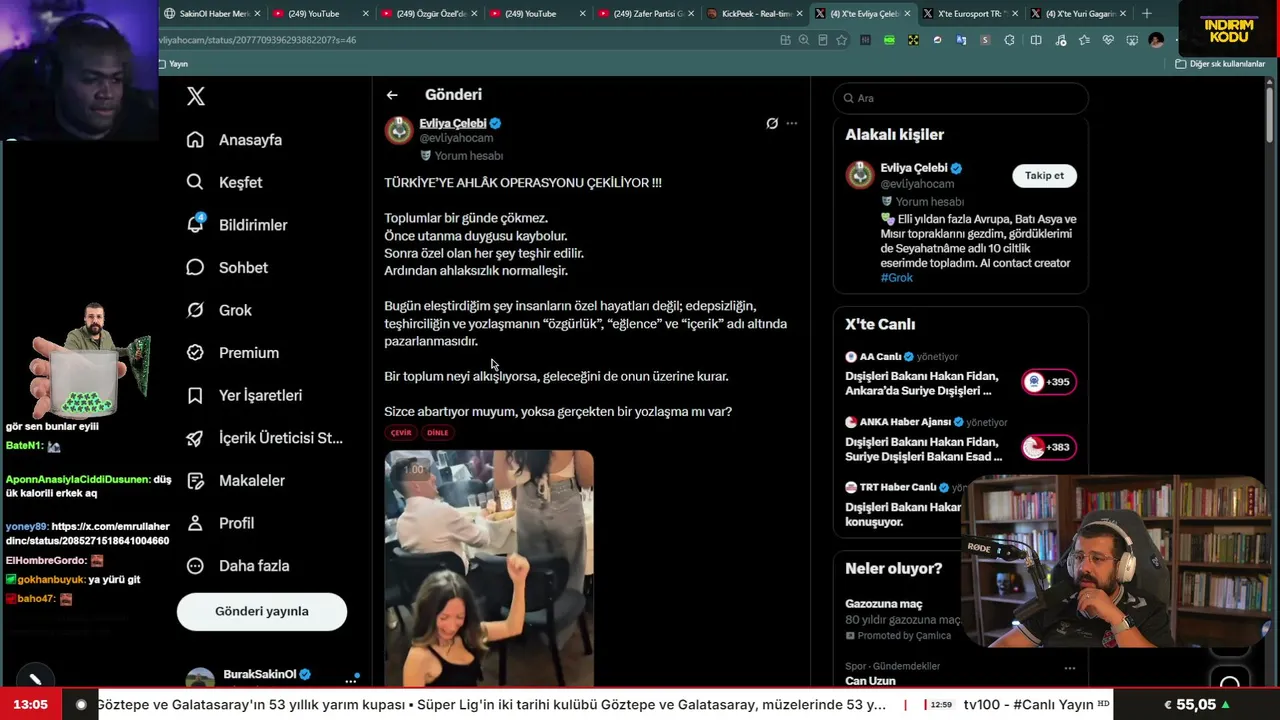Image resolution: width=1280 pixels, height=720 pixels.
Task: Open the Premium page
Action: pyautogui.click(x=233, y=353)
